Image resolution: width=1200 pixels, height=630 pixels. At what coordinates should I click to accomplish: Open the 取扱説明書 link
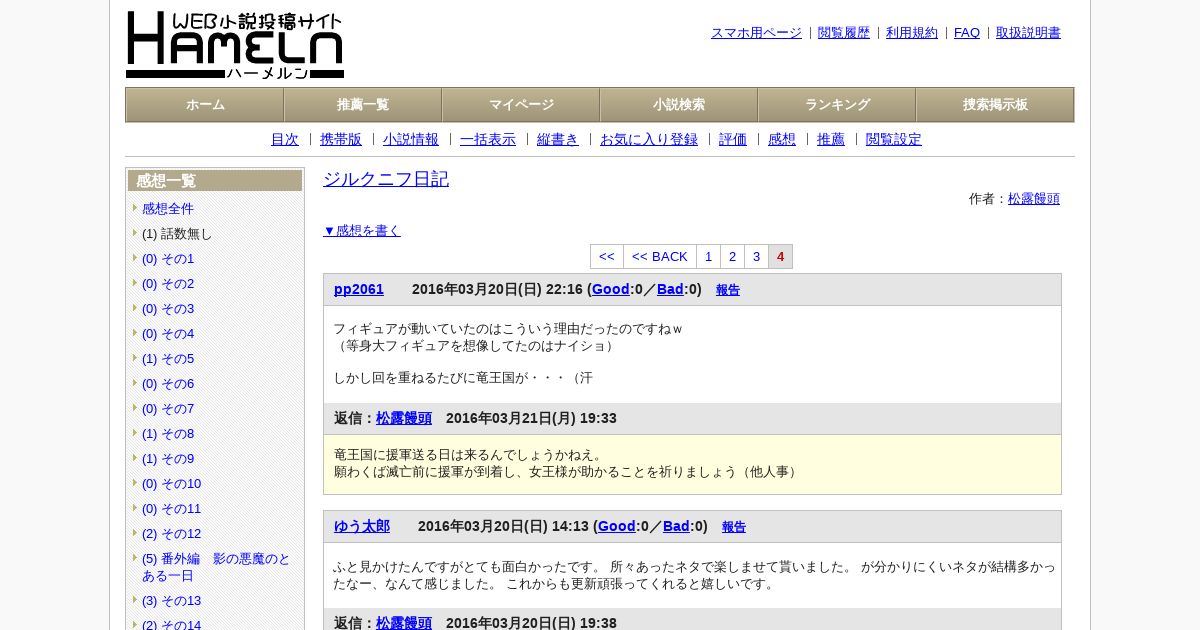point(1028,33)
